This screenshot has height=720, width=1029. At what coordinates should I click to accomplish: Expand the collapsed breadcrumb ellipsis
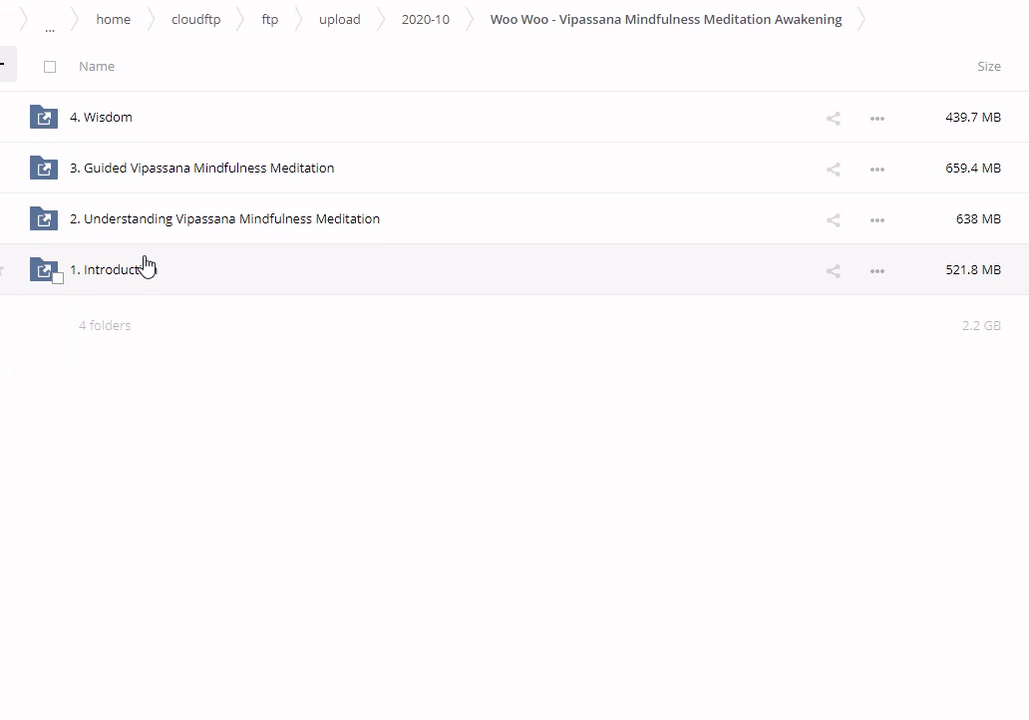click(49, 26)
